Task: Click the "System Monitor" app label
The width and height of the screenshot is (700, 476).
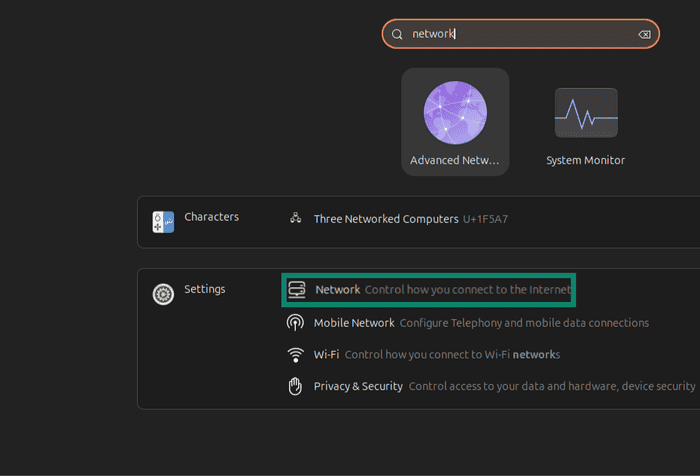Action: (586, 160)
